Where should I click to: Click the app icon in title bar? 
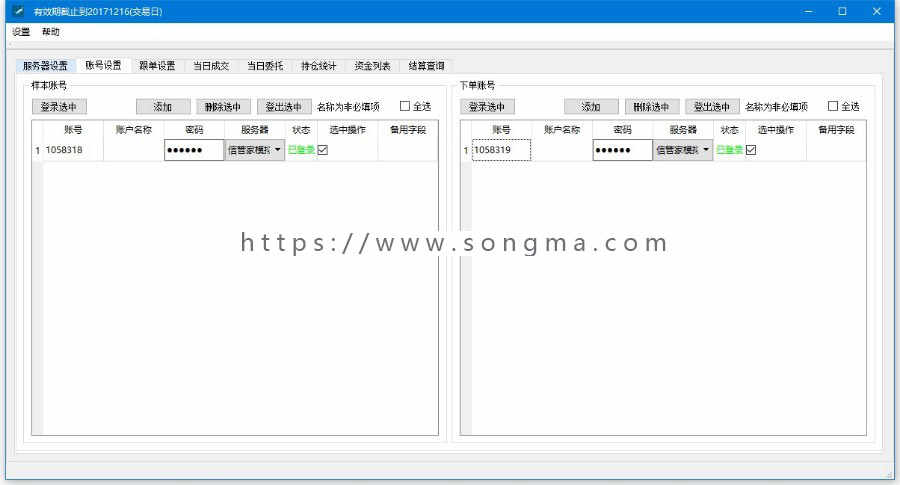pyautogui.click(x=18, y=11)
